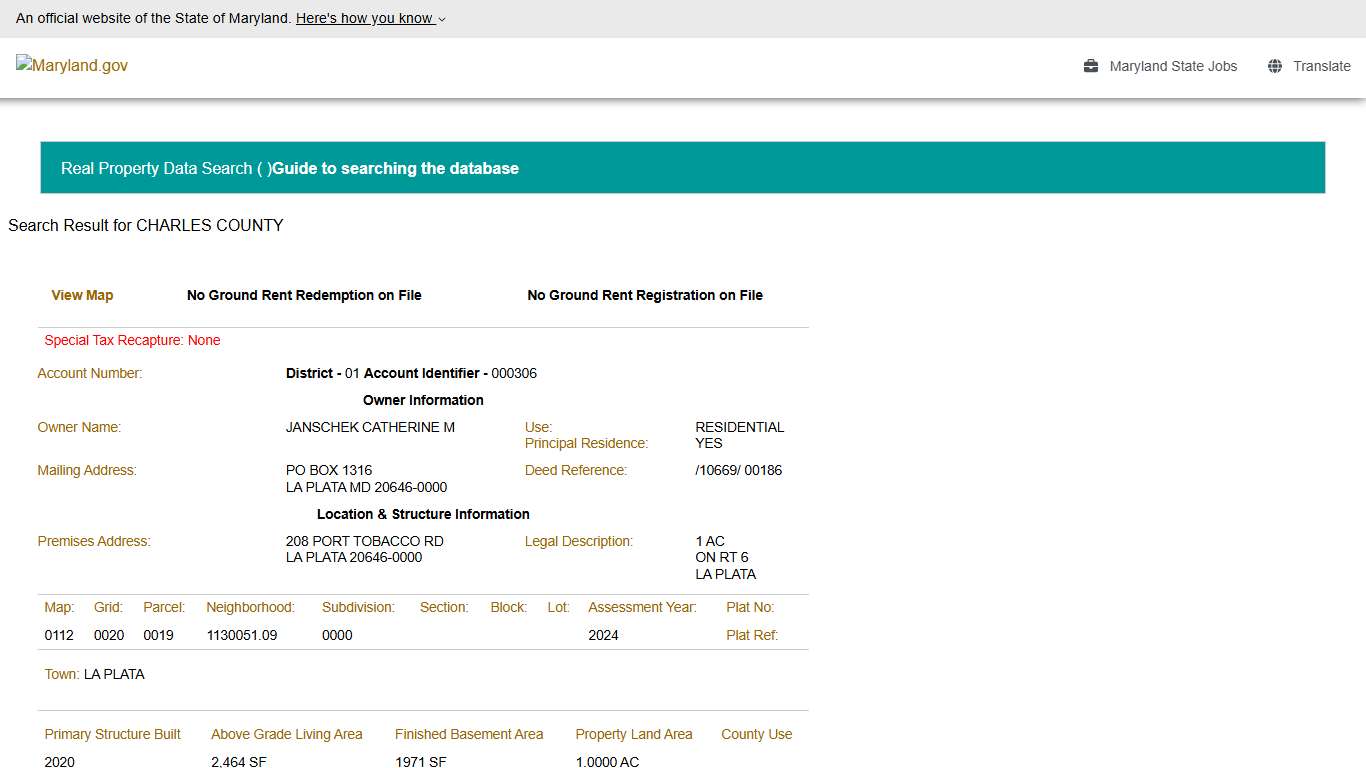Image resolution: width=1366 pixels, height=768 pixels.
Task: Select the Legal Description label
Action: point(578,541)
